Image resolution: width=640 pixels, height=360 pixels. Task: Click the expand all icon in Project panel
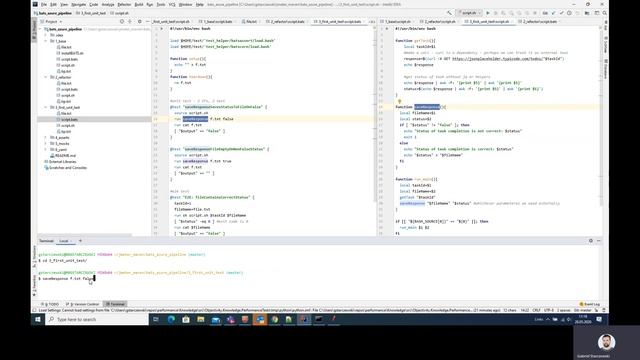[130, 21]
